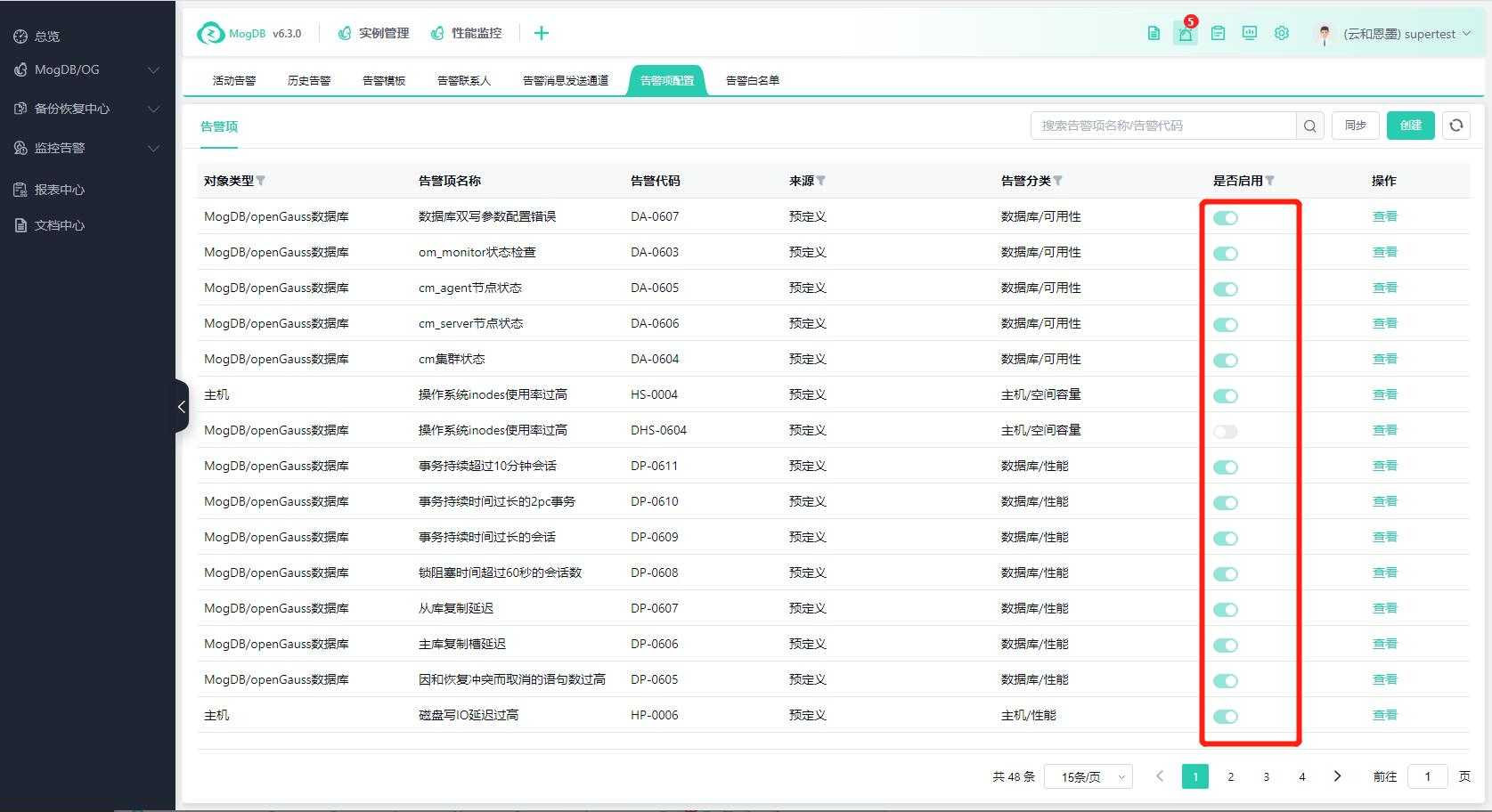Viewport: 1492px width, 812px height.
Task: Open the 是否启用 column filter
Action: (1270, 181)
